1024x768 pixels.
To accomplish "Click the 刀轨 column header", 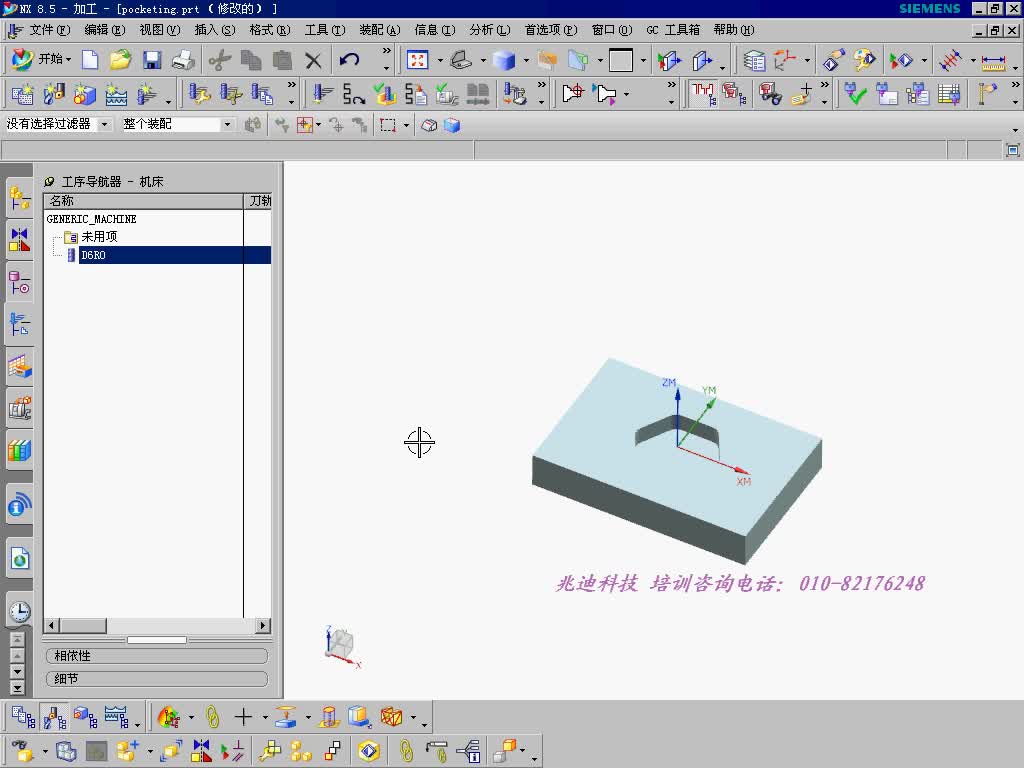I will point(258,201).
